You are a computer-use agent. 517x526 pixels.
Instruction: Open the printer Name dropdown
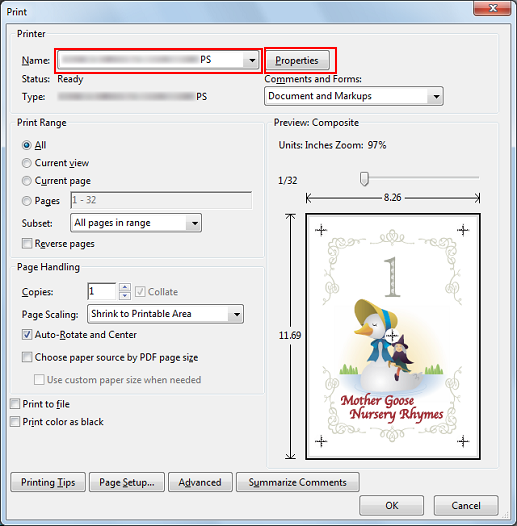(x=158, y=60)
